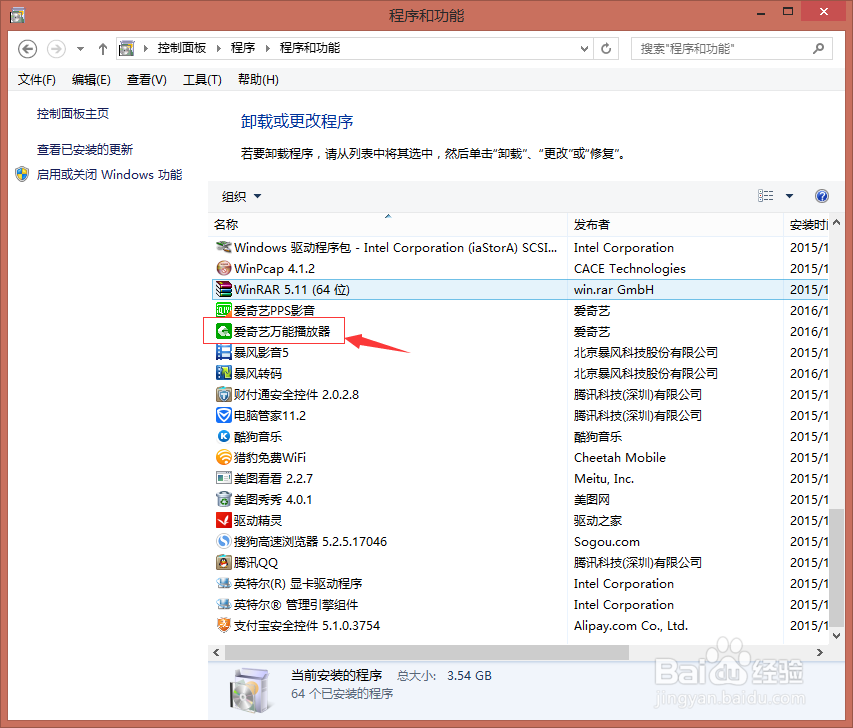The height and width of the screenshot is (728, 853).
Task: Click the 酷狗音乐 icon
Action: [224, 436]
